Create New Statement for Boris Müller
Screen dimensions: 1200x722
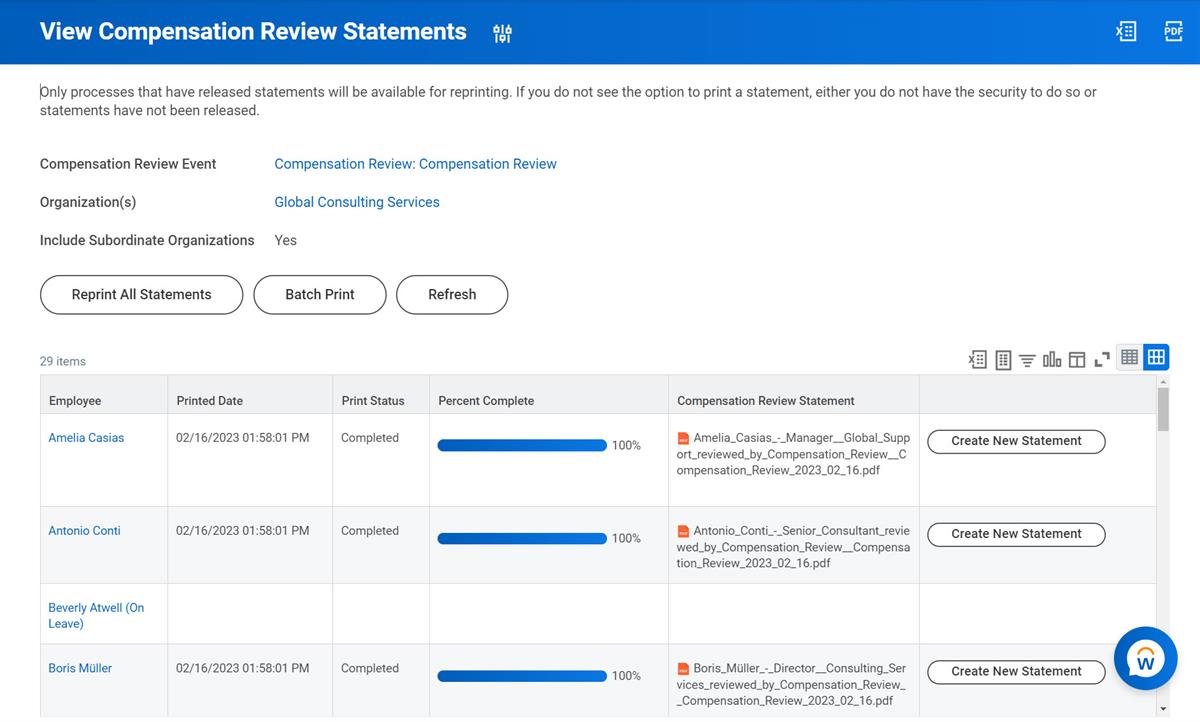click(x=1016, y=672)
